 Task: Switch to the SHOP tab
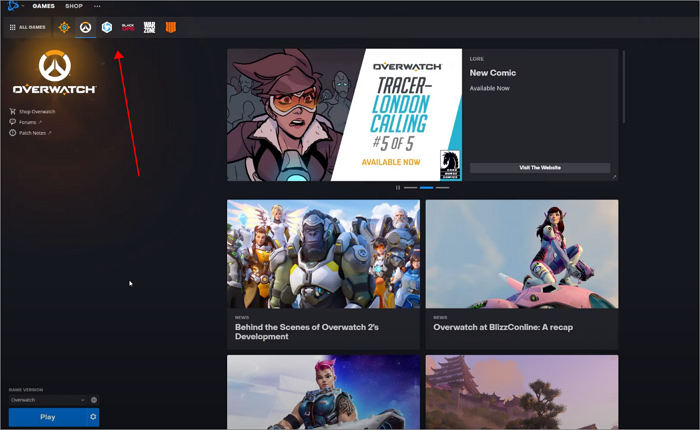click(x=74, y=6)
